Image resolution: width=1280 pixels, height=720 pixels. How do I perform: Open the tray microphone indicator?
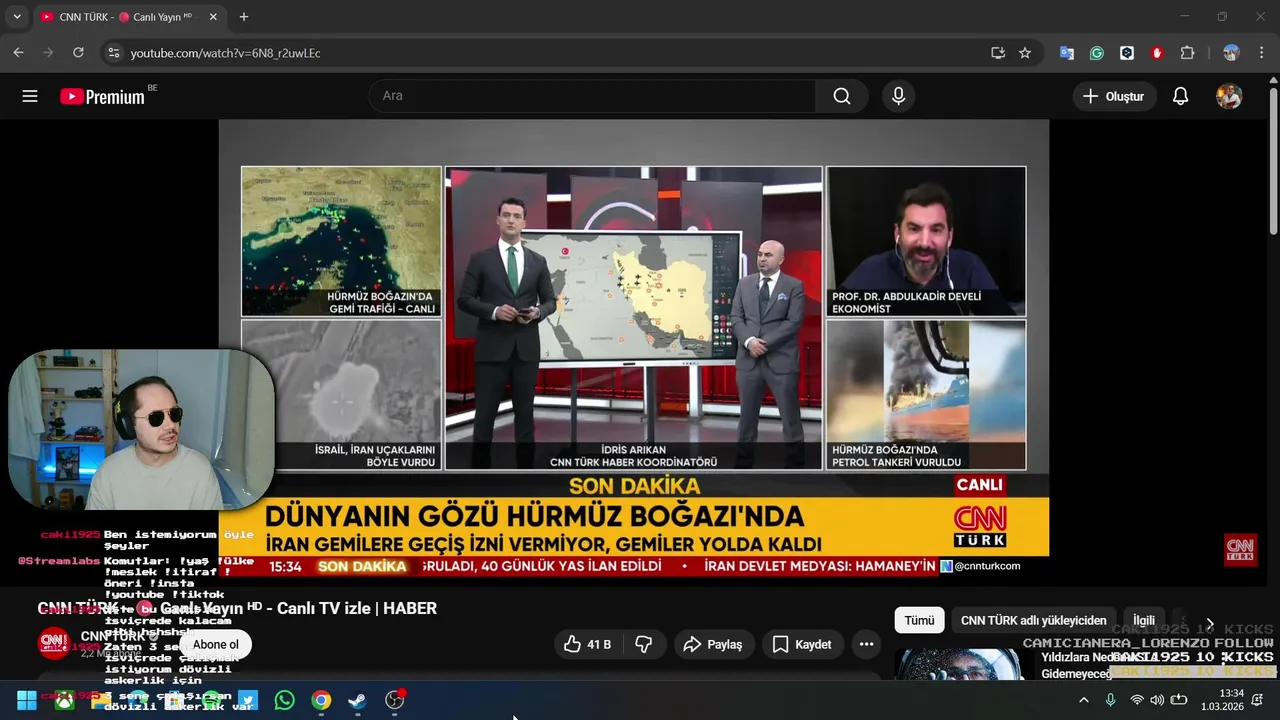click(1110, 700)
